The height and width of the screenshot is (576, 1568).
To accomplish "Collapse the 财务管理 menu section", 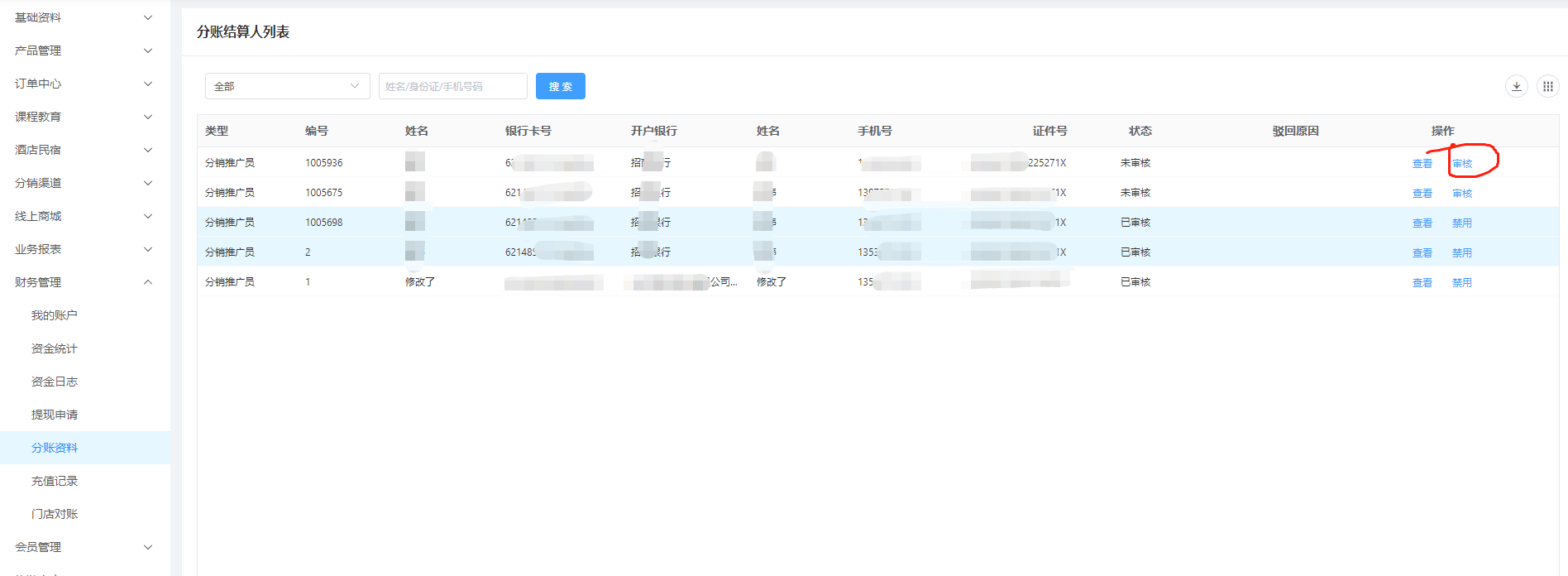I will (x=84, y=282).
